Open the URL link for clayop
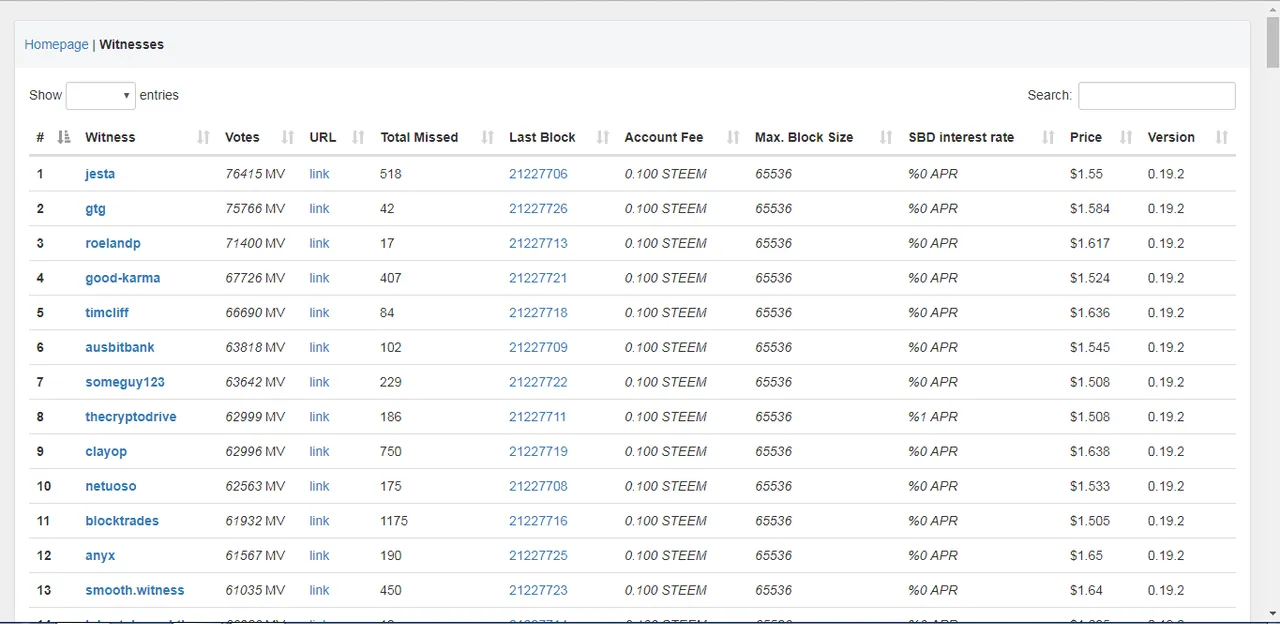The height and width of the screenshot is (624, 1280). [x=319, y=451]
